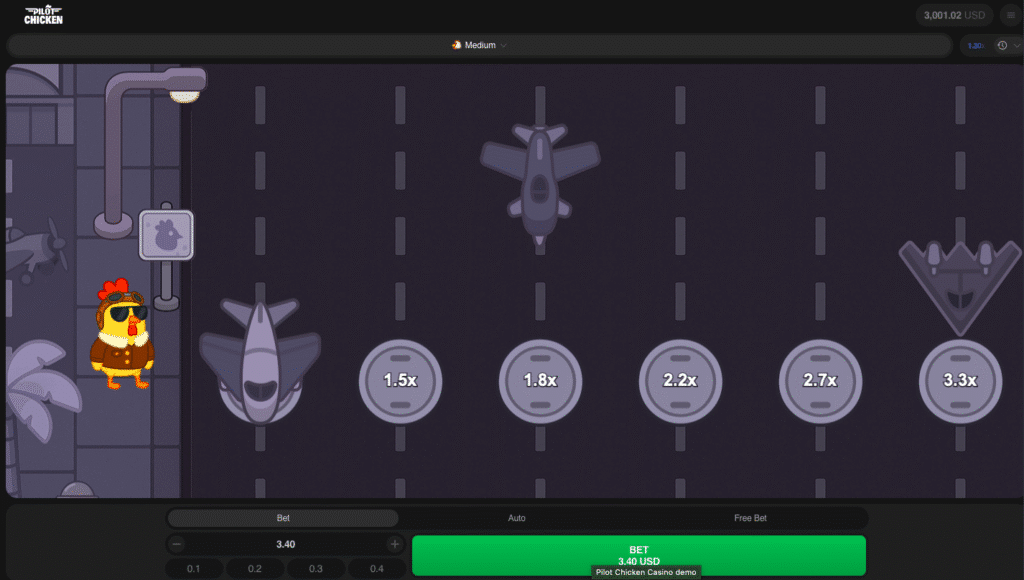Open the Medium difficulty dropdown
Image resolution: width=1024 pixels, height=580 pixels.
480,45
